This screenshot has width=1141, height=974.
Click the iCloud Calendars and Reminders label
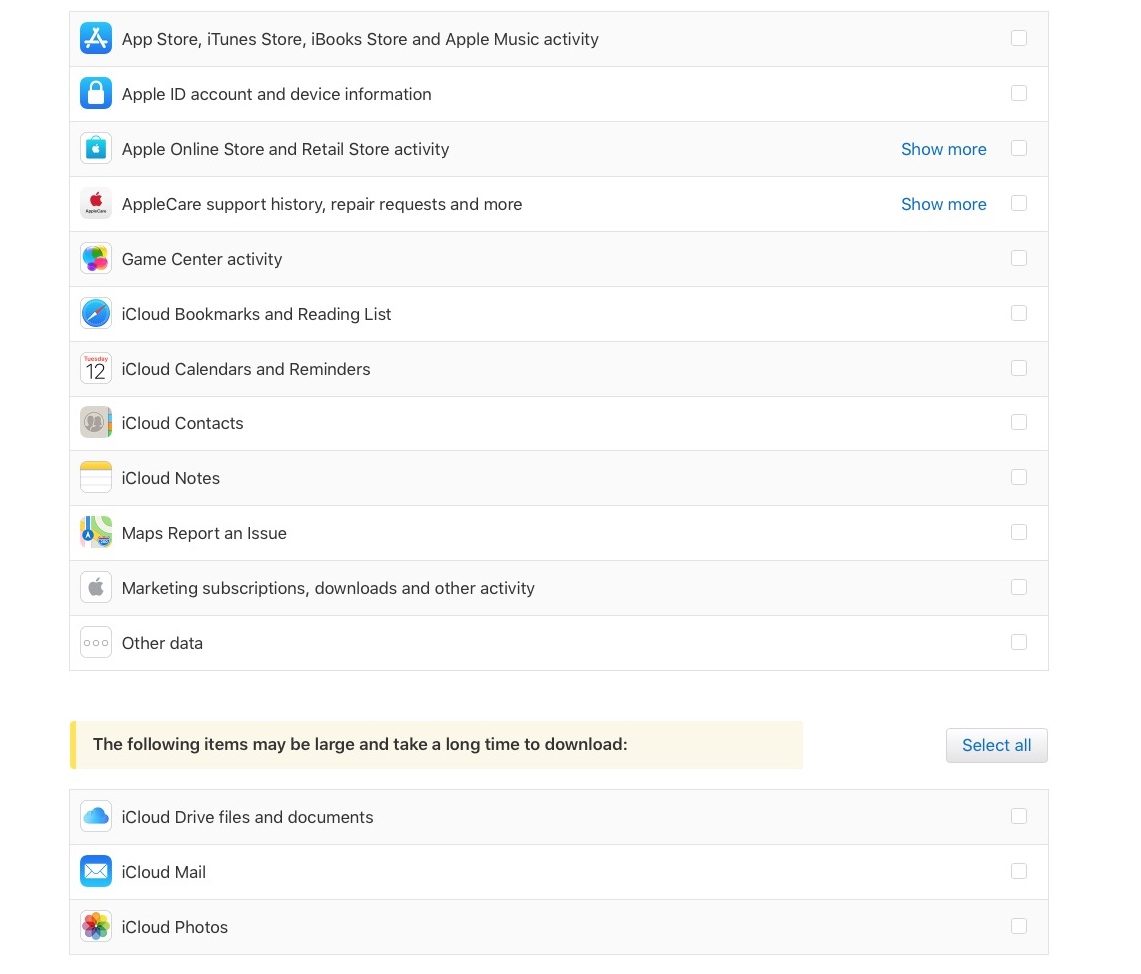[246, 369]
